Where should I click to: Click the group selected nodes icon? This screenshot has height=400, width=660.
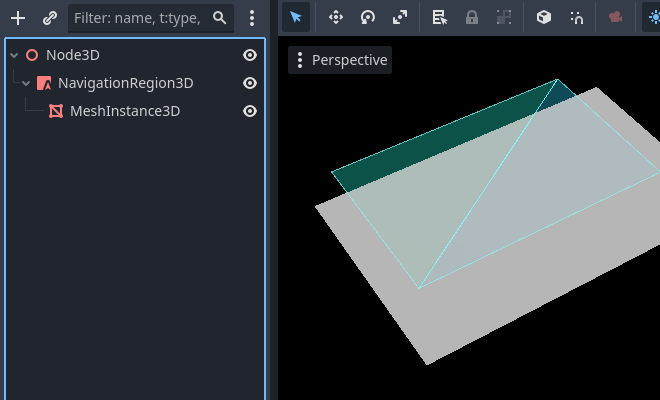click(x=503, y=17)
